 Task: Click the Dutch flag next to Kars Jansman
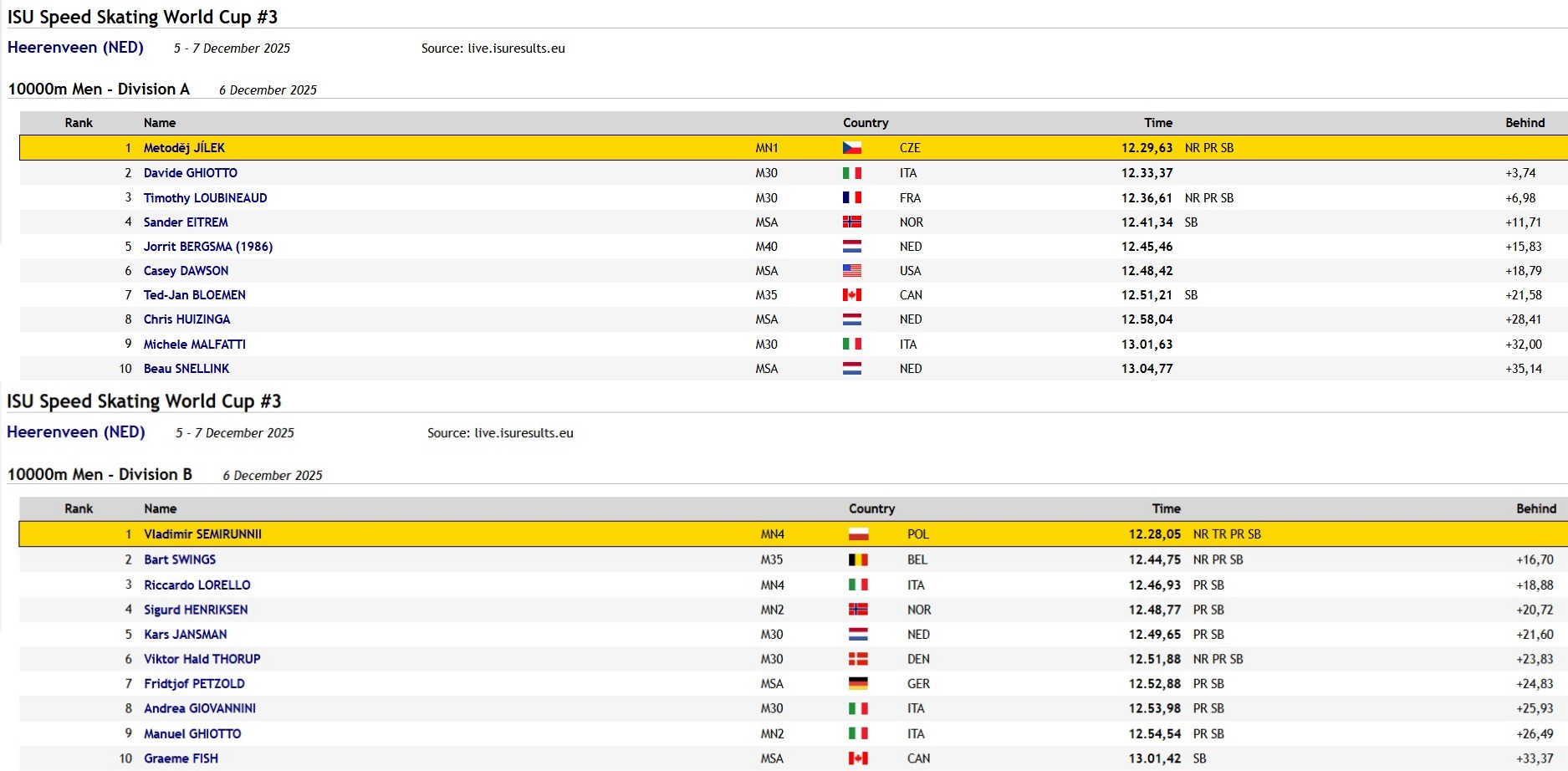(x=858, y=635)
